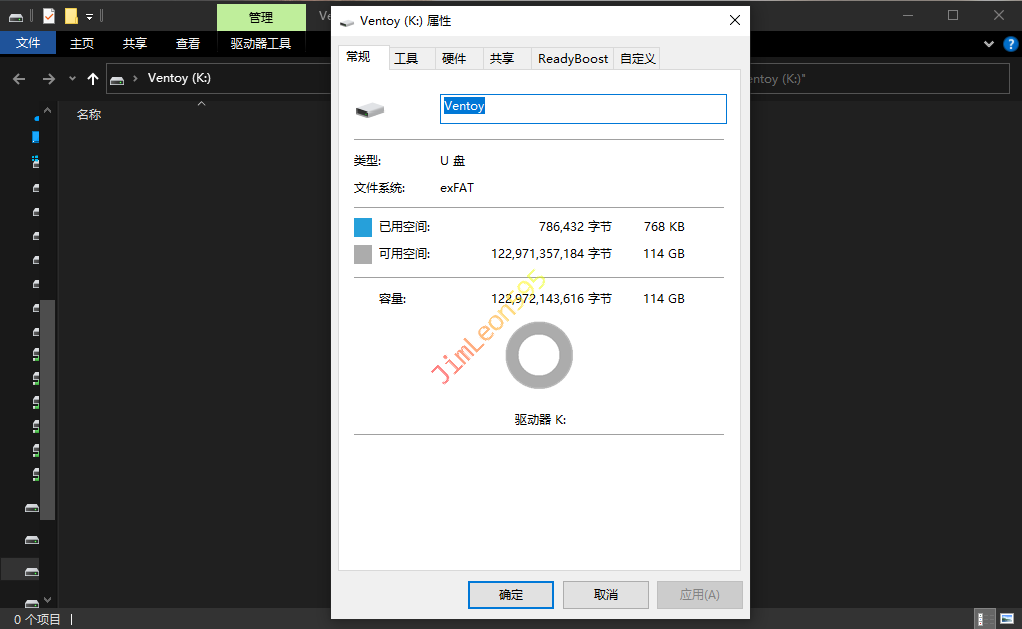Close the Ventoy properties dialog with X
This screenshot has height=629, width=1022.
(735, 20)
